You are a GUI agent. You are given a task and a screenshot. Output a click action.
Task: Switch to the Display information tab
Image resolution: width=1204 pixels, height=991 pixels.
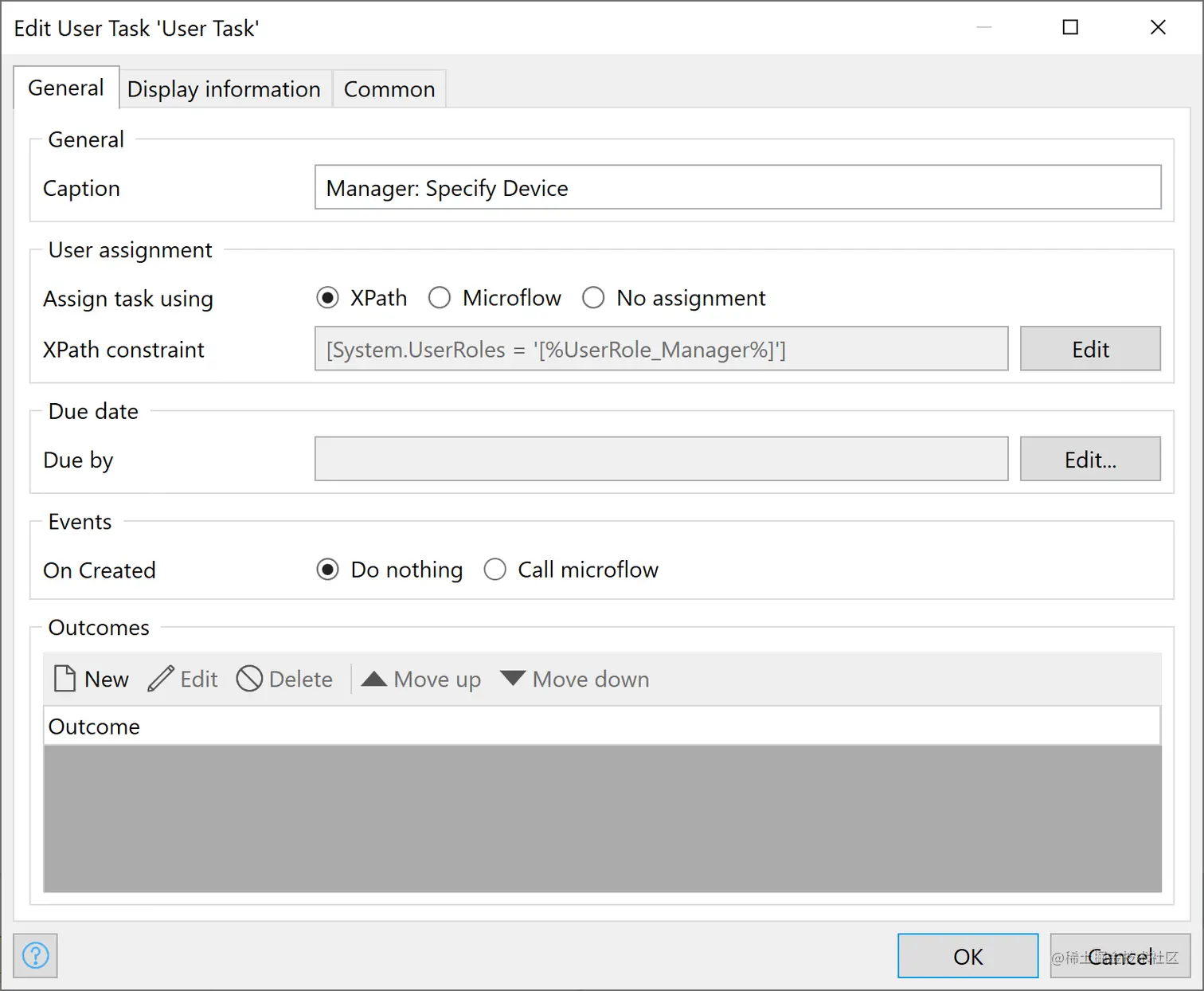(224, 89)
